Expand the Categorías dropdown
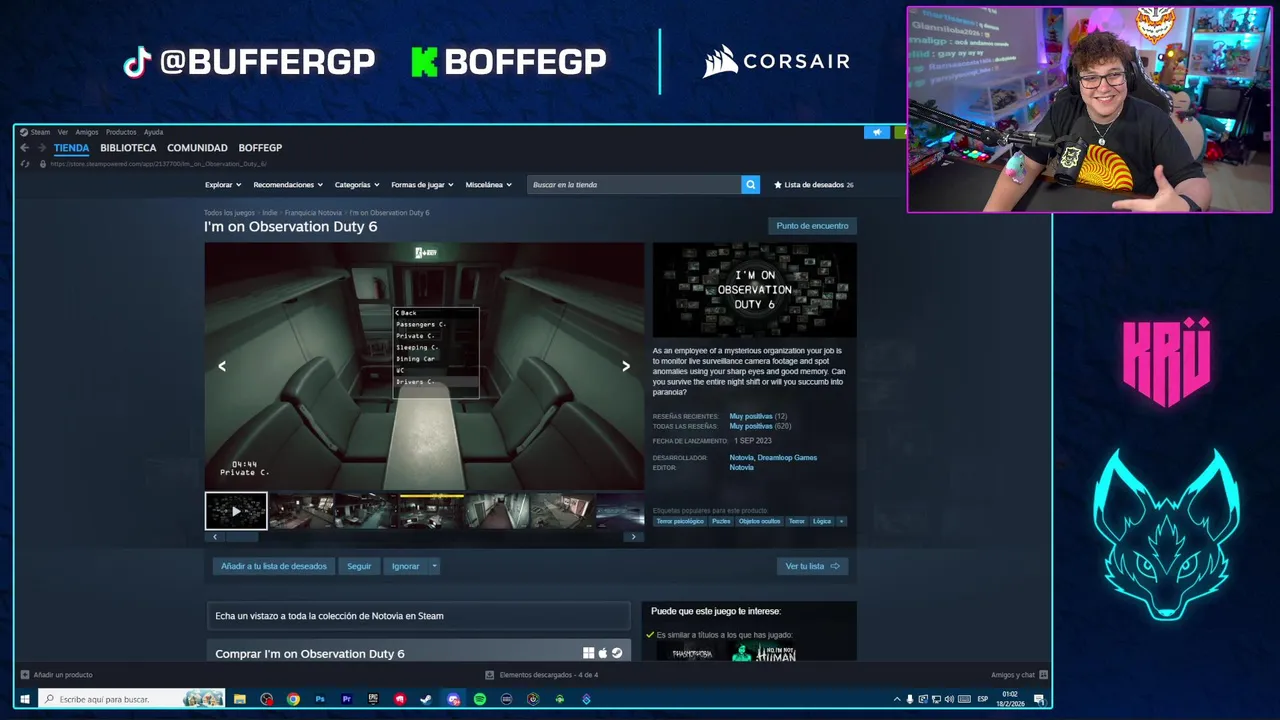The width and height of the screenshot is (1280, 720). coord(357,185)
